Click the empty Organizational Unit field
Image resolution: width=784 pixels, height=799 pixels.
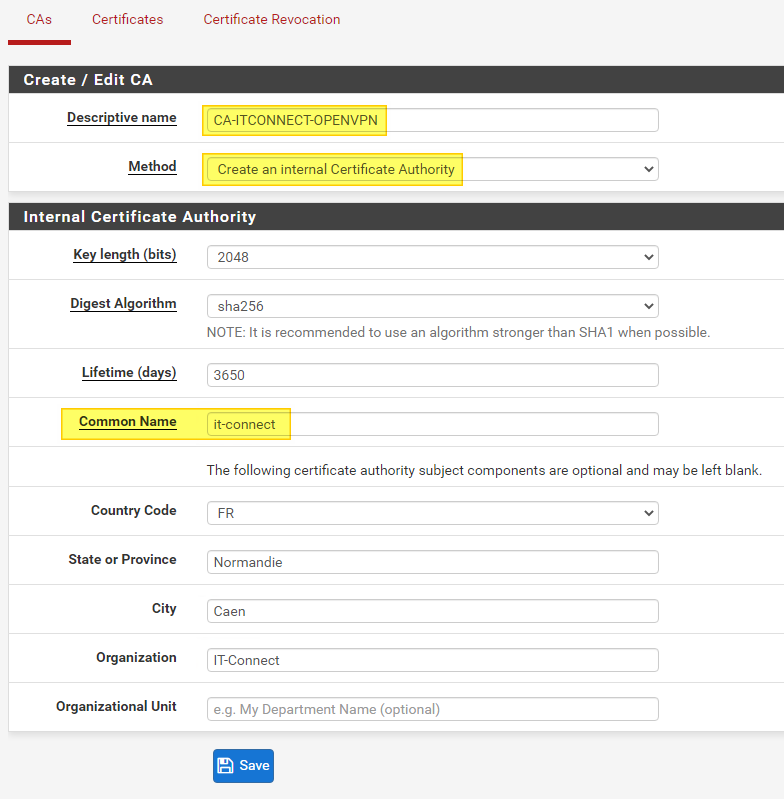[x=432, y=709]
